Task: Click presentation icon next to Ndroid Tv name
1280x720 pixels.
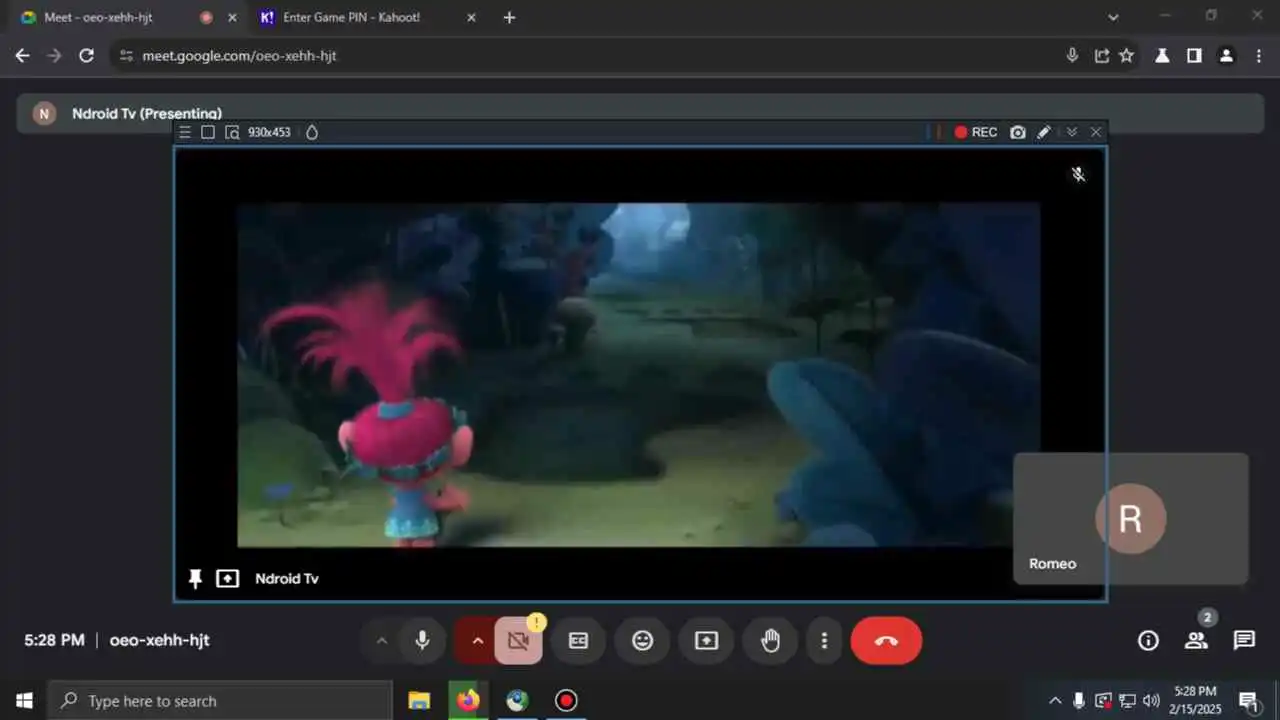Action: 228,579
